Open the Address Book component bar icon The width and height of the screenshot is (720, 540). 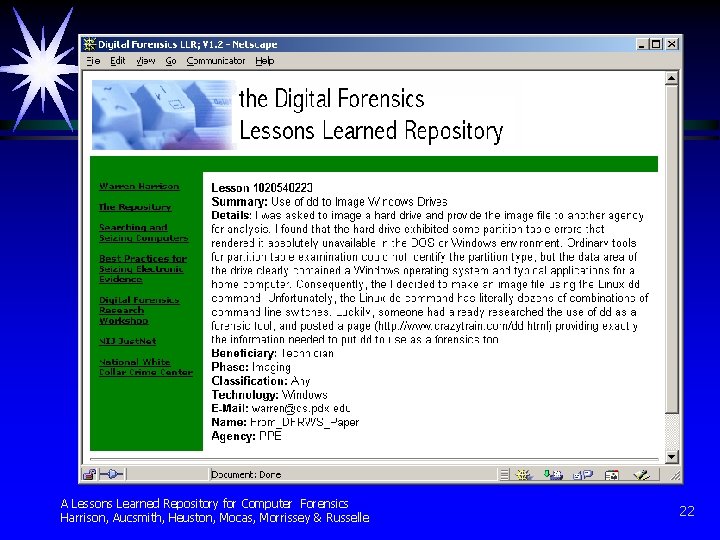click(612, 475)
